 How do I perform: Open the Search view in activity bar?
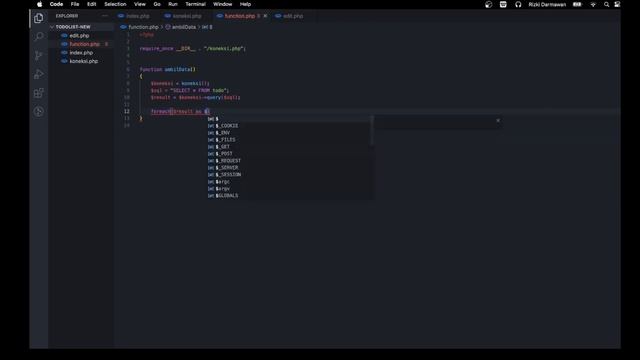39,37
